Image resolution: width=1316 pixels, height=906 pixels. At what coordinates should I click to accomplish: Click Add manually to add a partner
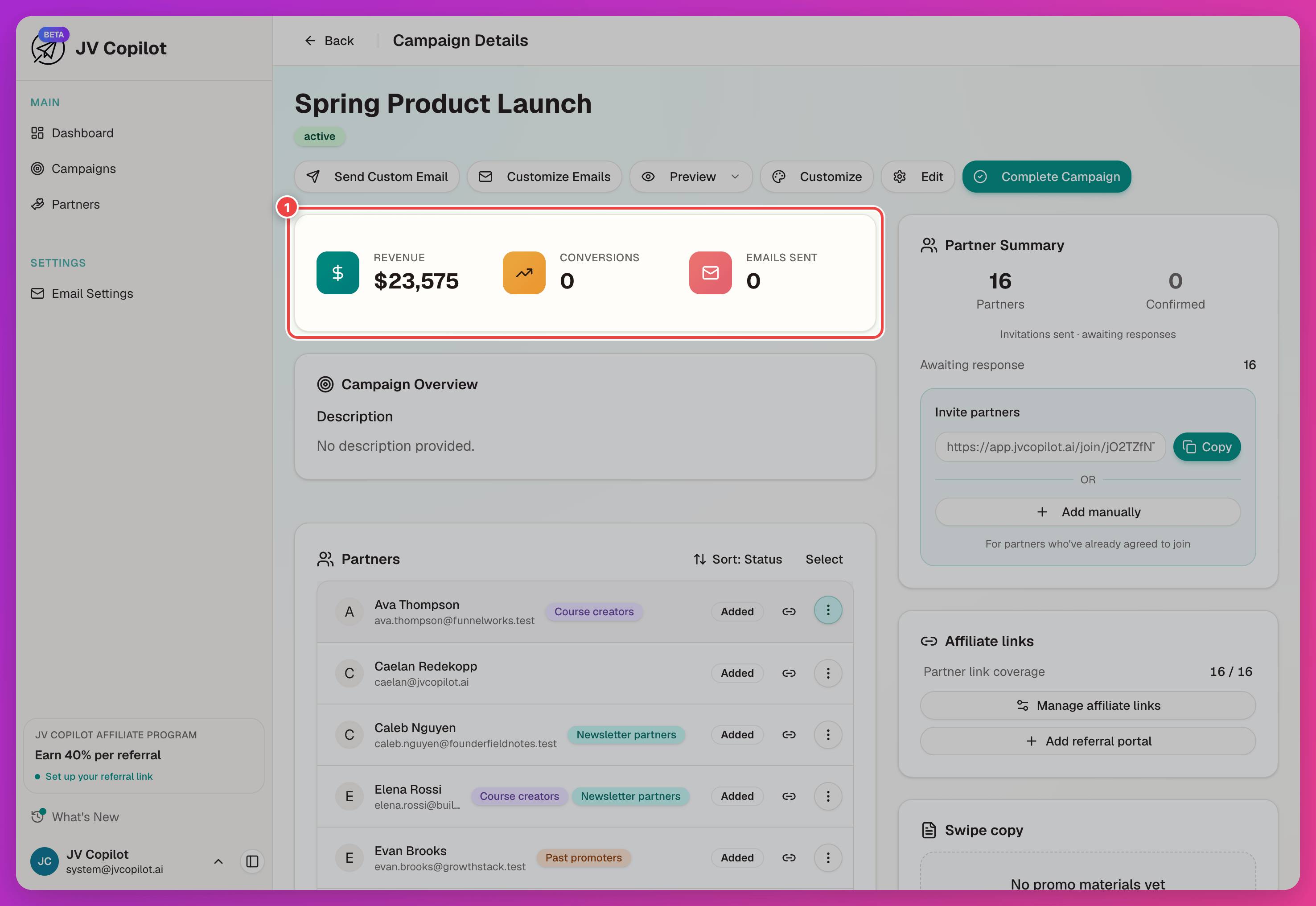click(1088, 512)
